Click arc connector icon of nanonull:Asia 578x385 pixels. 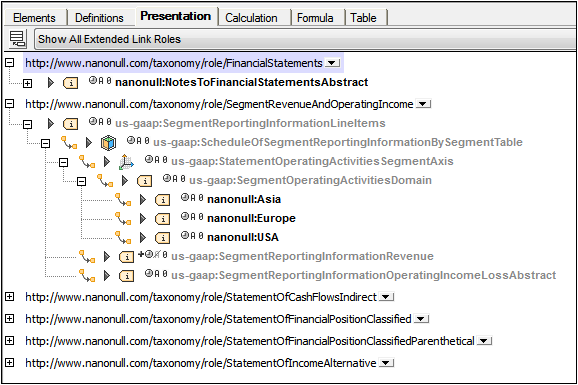pyautogui.click(x=123, y=200)
